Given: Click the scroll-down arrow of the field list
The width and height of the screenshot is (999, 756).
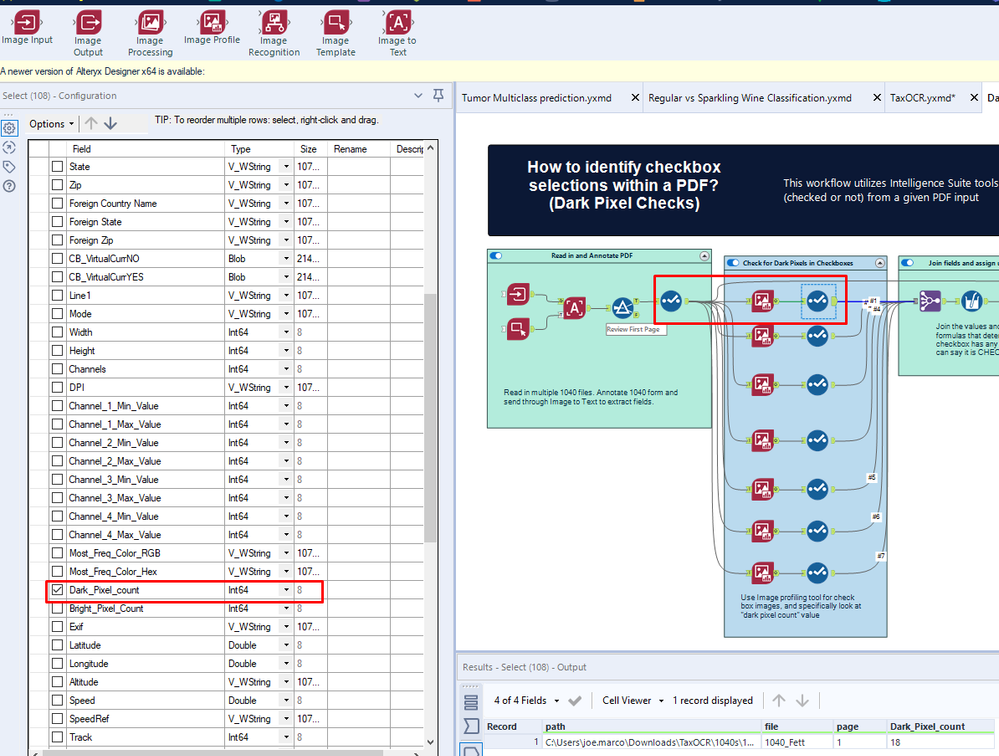Looking at the screenshot, I should pyautogui.click(x=431, y=742).
